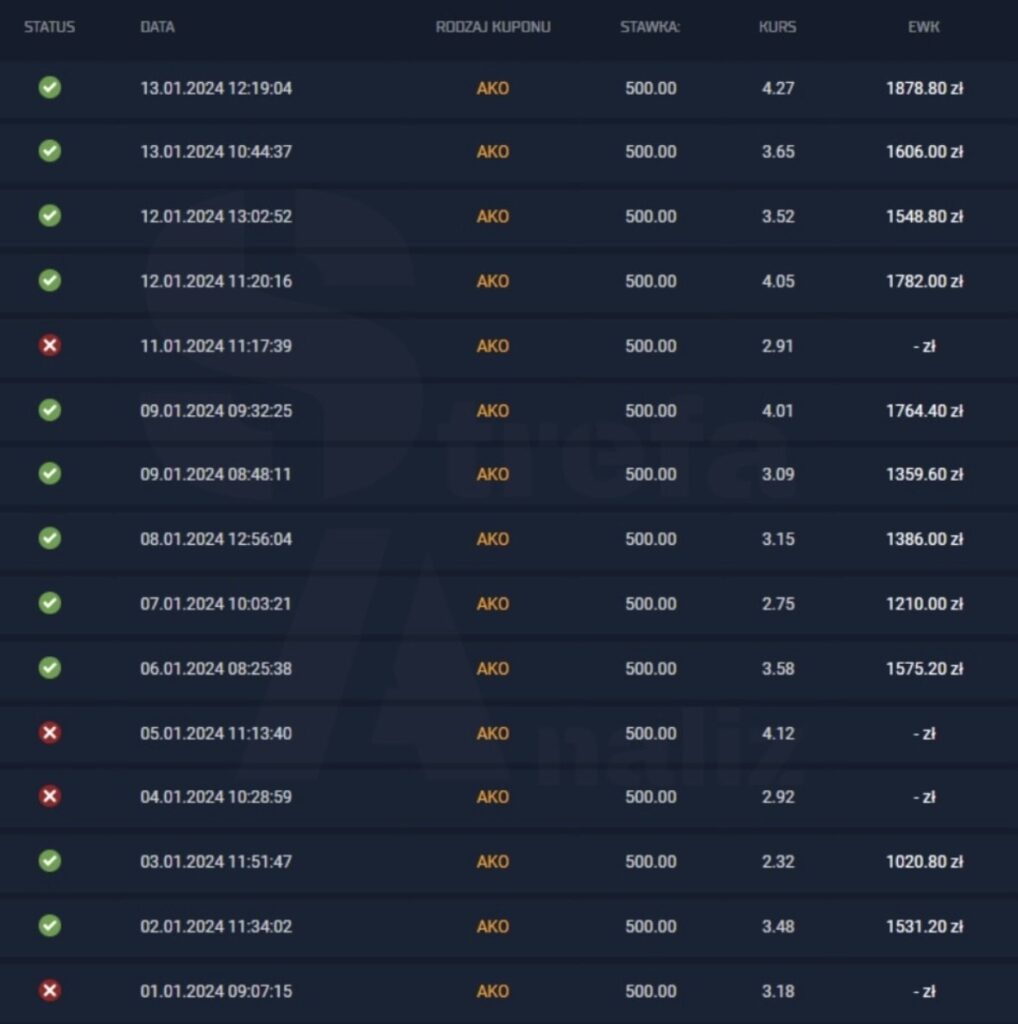
Task: Click green check icon for 13.01.2024 12:19:04
Action: pyautogui.click(x=49, y=88)
